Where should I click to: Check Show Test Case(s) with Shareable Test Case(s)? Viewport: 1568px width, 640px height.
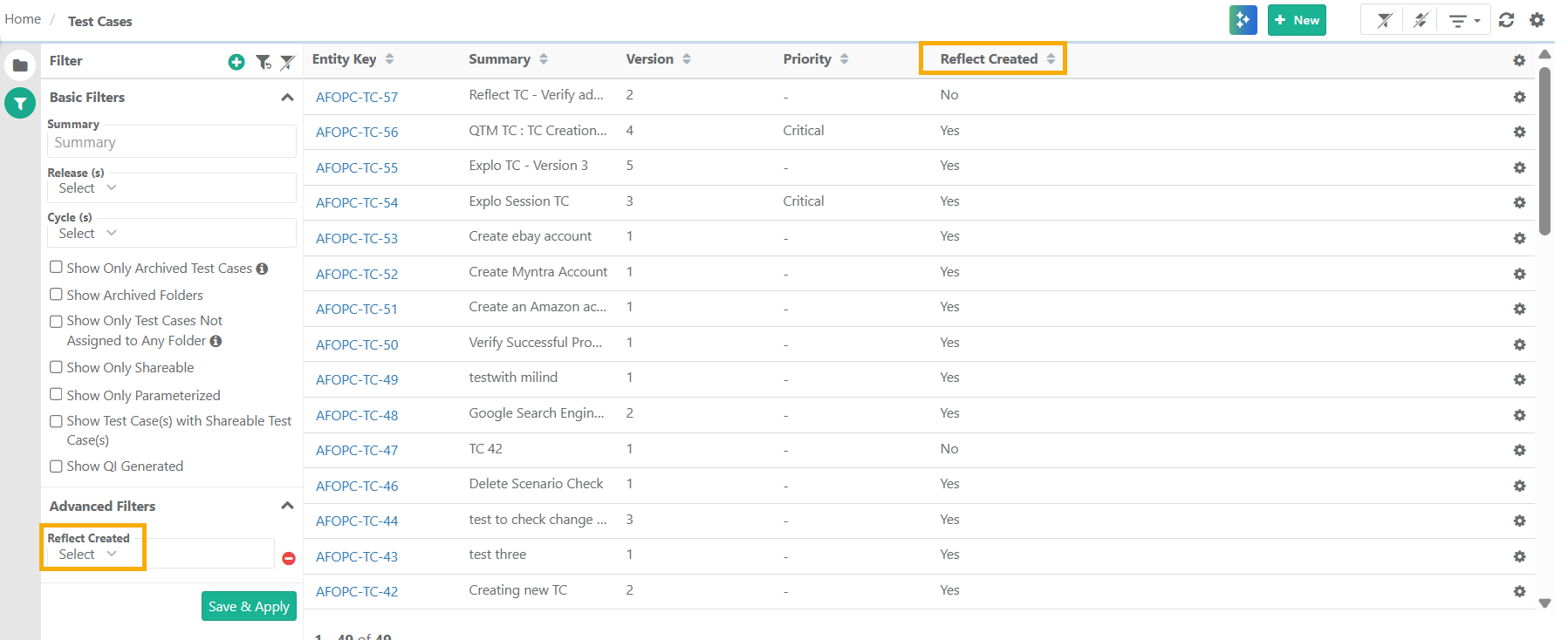[56, 421]
